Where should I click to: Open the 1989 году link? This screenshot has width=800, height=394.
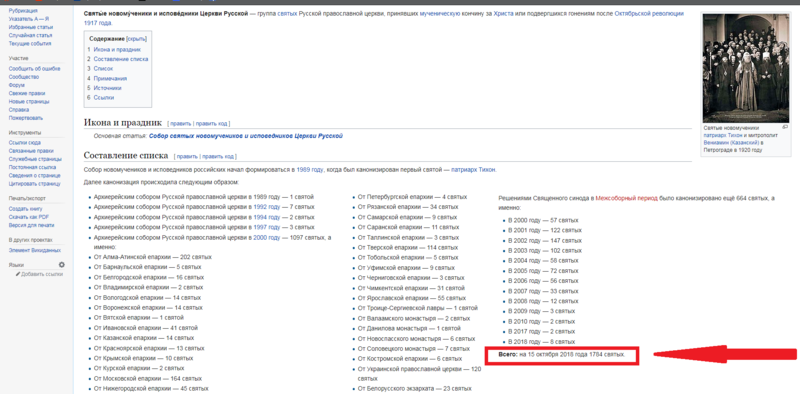click(x=310, y=169)
